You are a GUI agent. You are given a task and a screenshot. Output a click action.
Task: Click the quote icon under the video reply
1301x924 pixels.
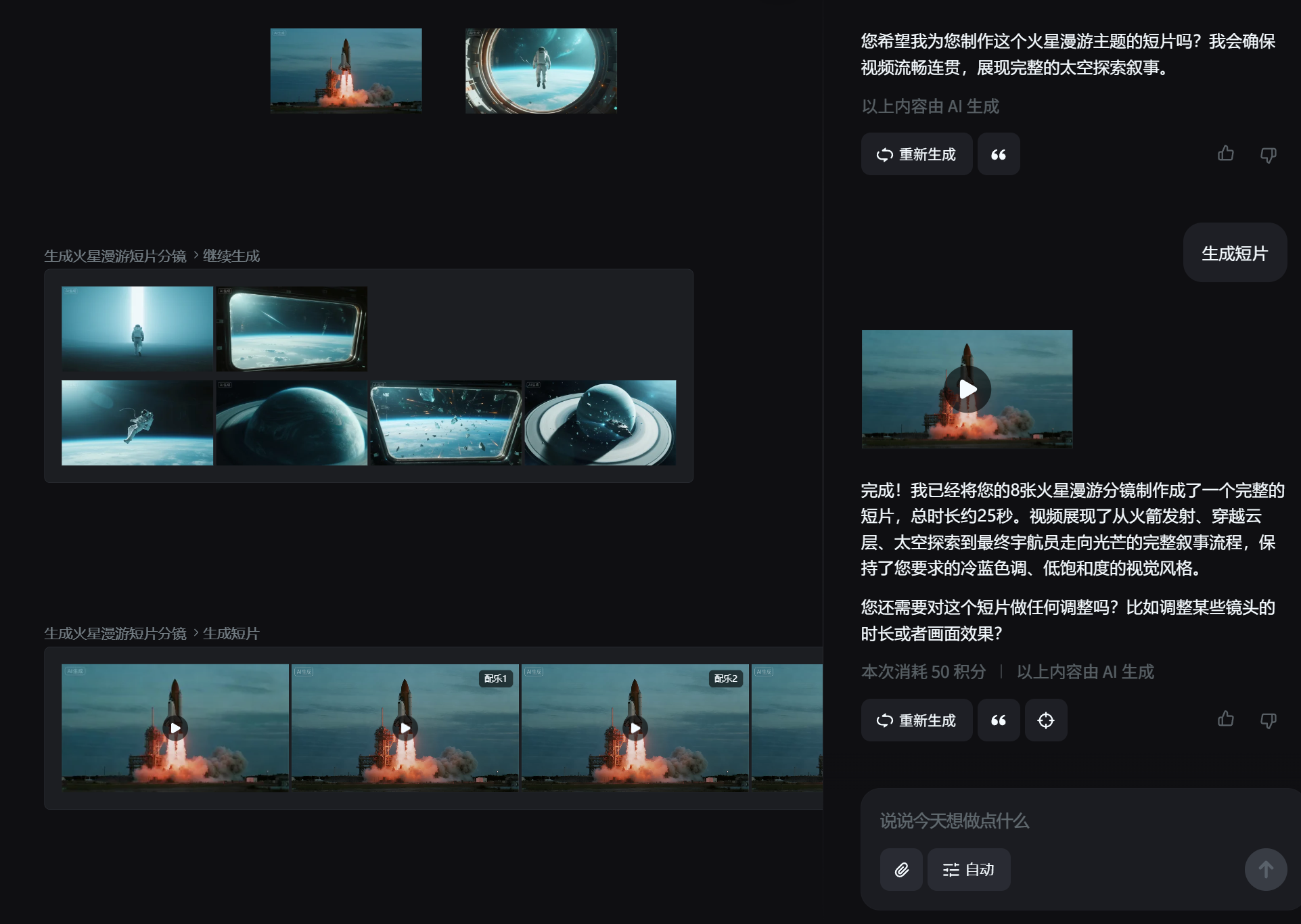(999, 720)
